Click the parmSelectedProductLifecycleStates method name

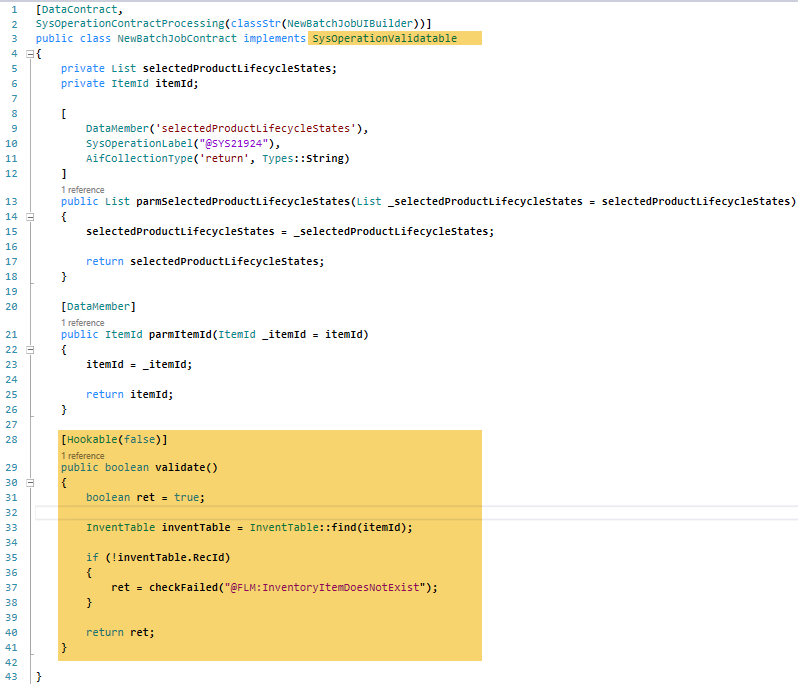tap(243, 202)
